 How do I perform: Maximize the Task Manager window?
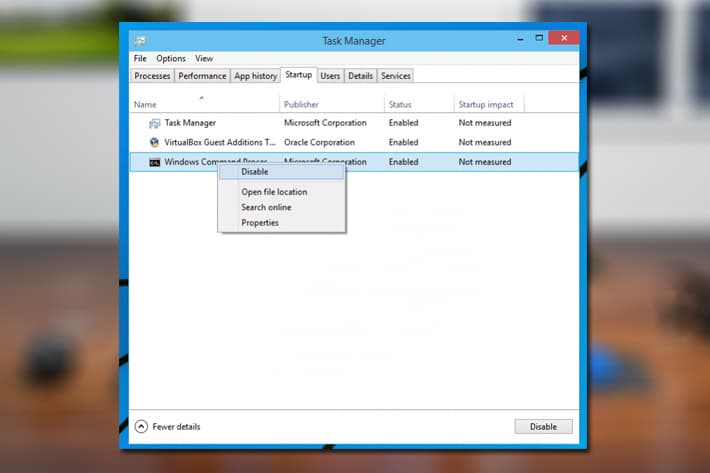(539, 38)
